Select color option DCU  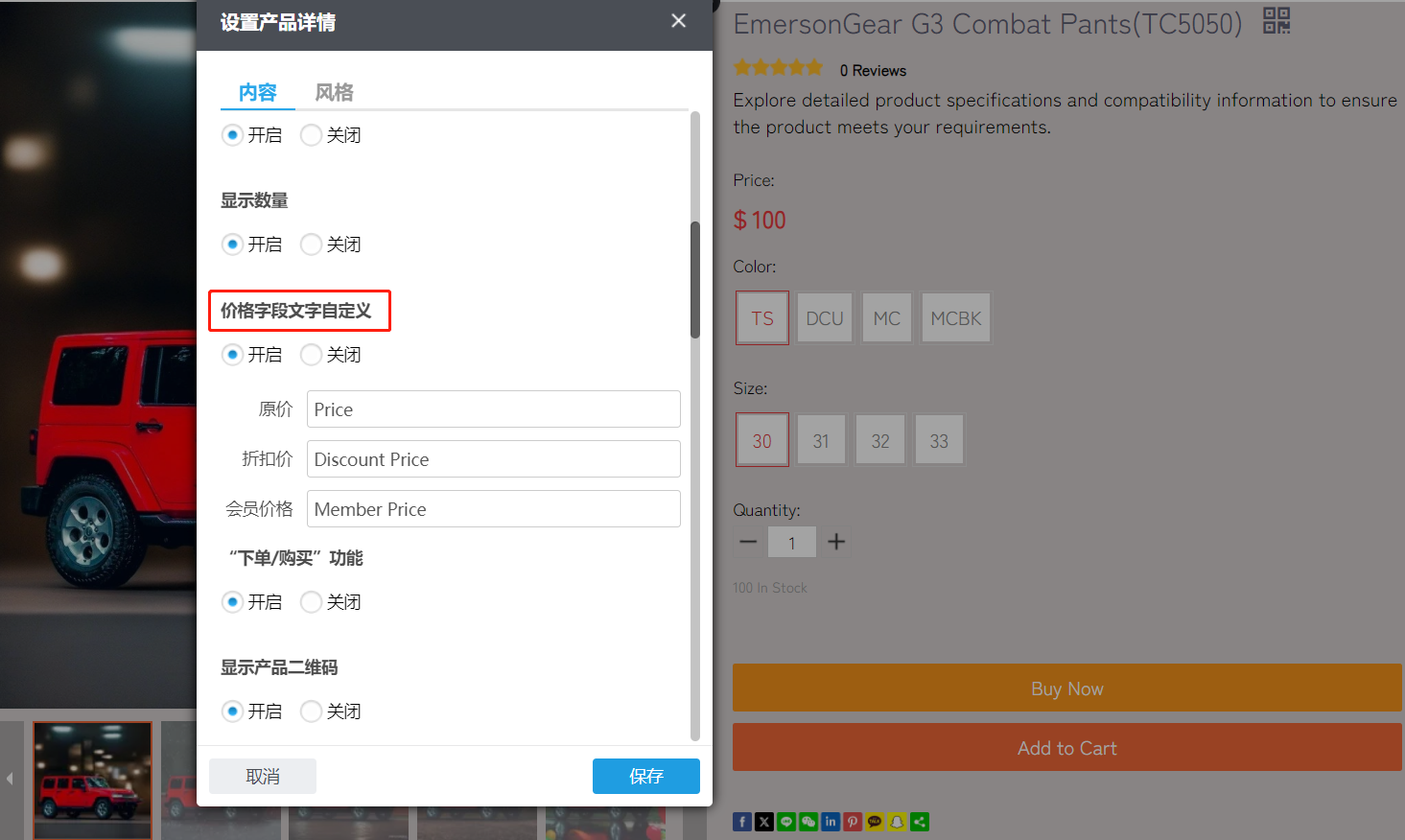[824, 317]
